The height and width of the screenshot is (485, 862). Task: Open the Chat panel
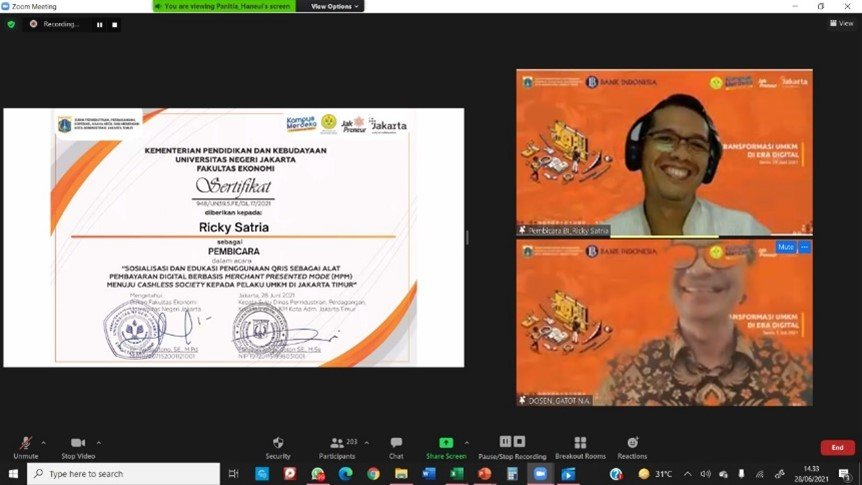[396, 448]
